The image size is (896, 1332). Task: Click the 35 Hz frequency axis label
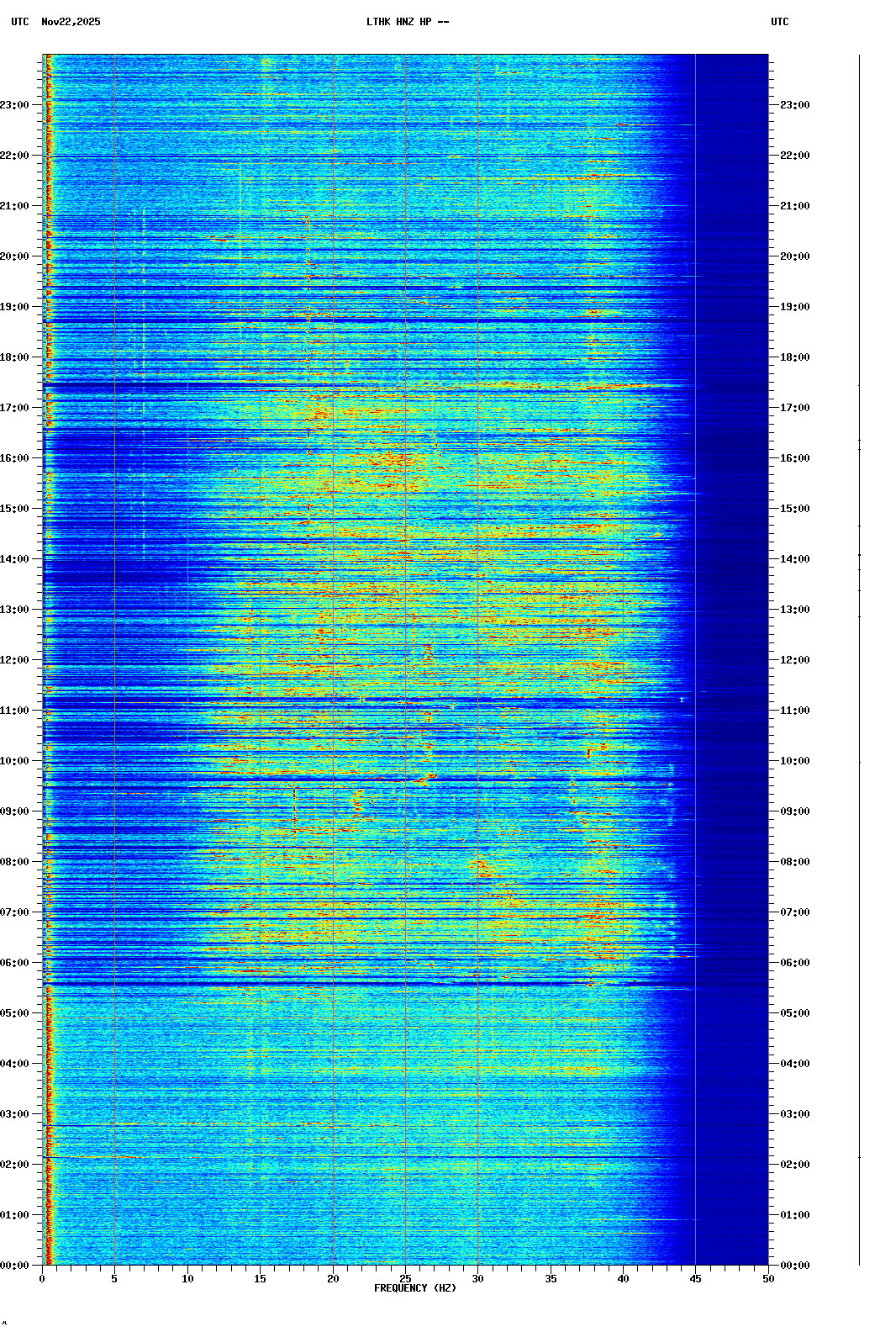551,1279
